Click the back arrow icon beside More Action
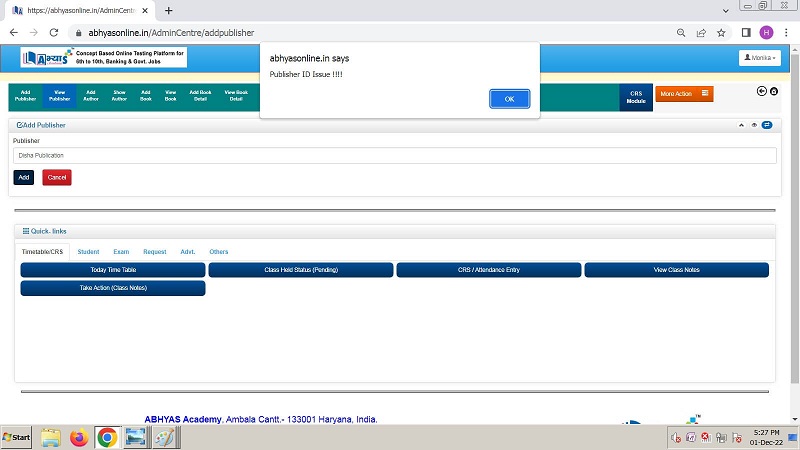The height and width of the screenshot is (450, 800). coord(761,91)
